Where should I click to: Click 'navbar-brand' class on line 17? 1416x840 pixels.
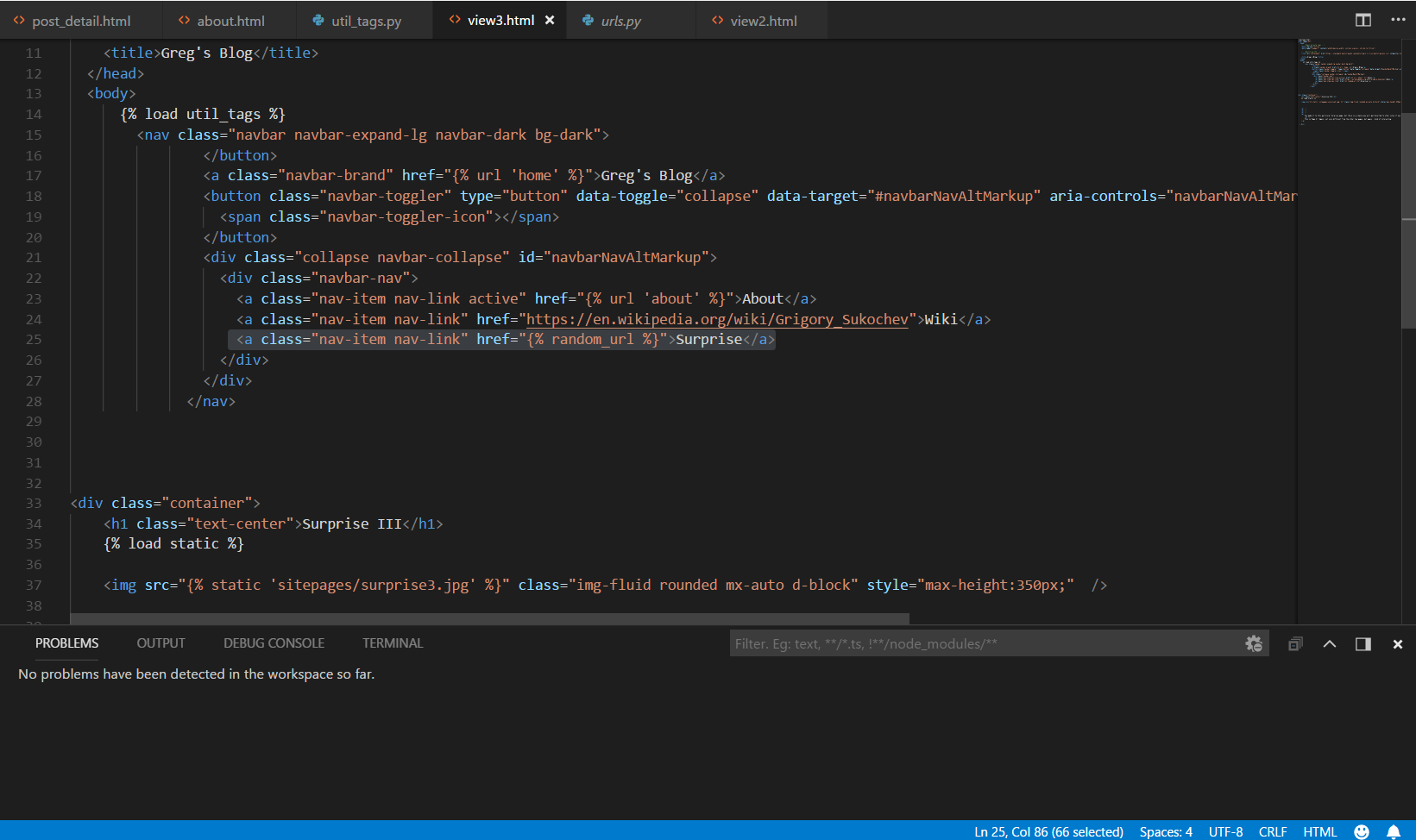(336, 175)
